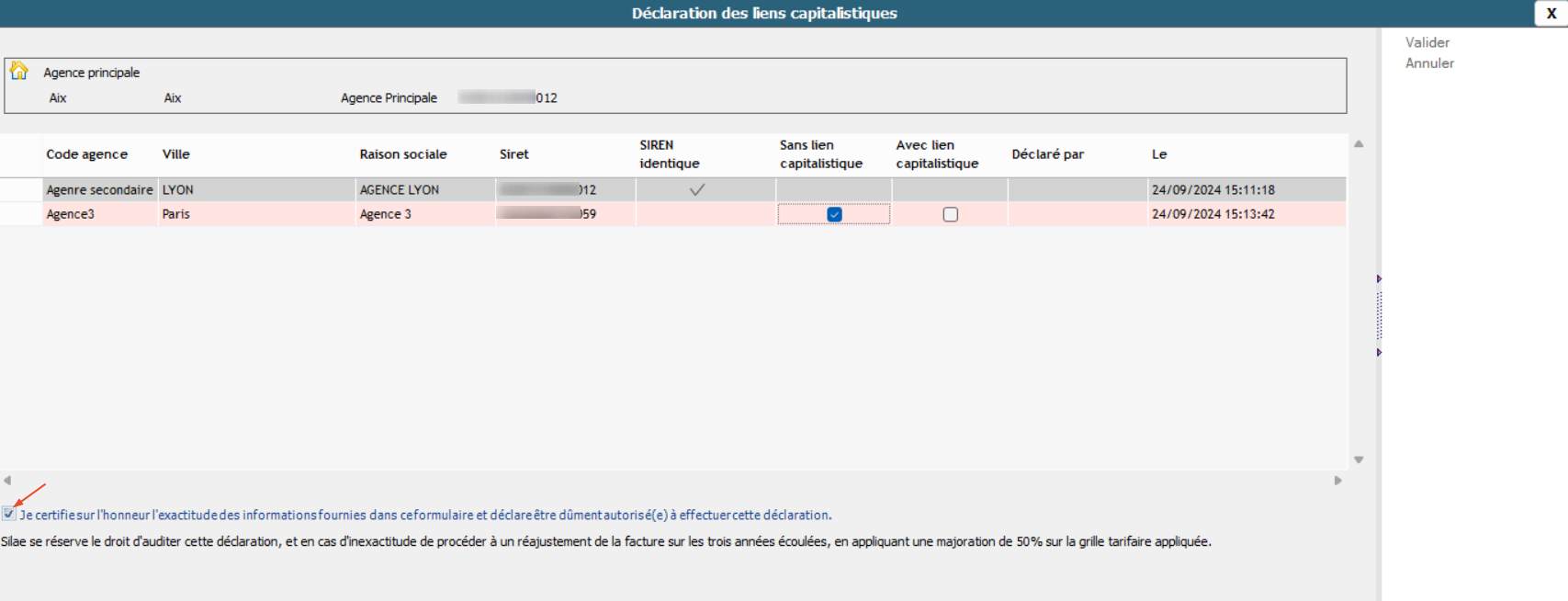The width and height of the screenshot is (1568, 601).
Task: Click Valider to confirm the declaration
Action: pos(1427,42)
